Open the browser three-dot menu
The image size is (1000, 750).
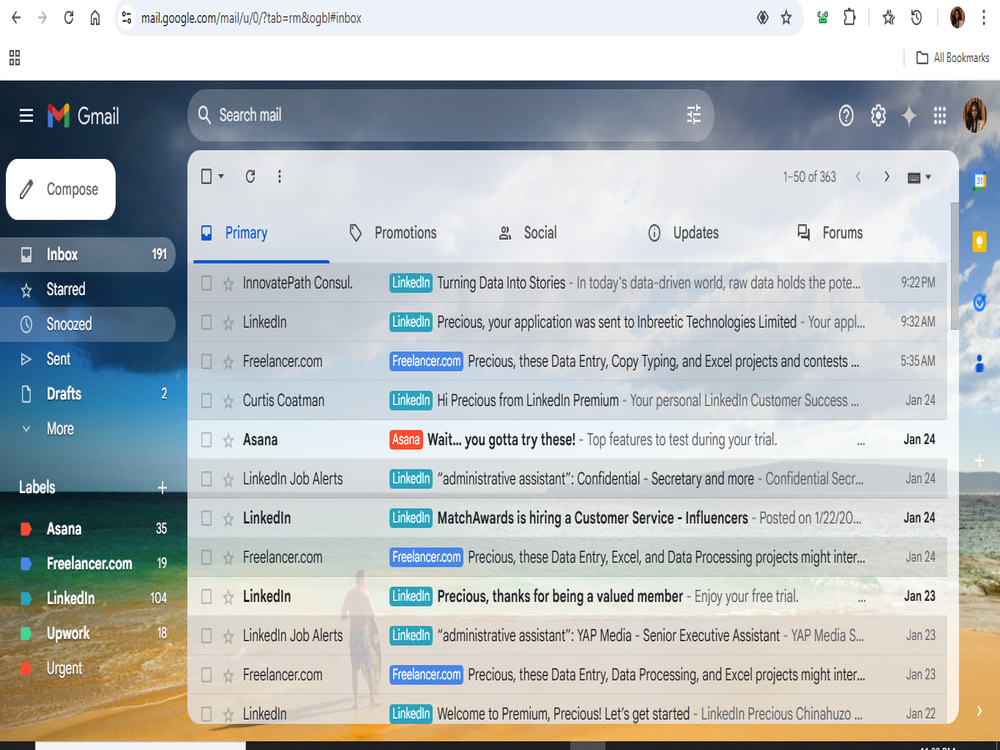(x=984, y=18)
